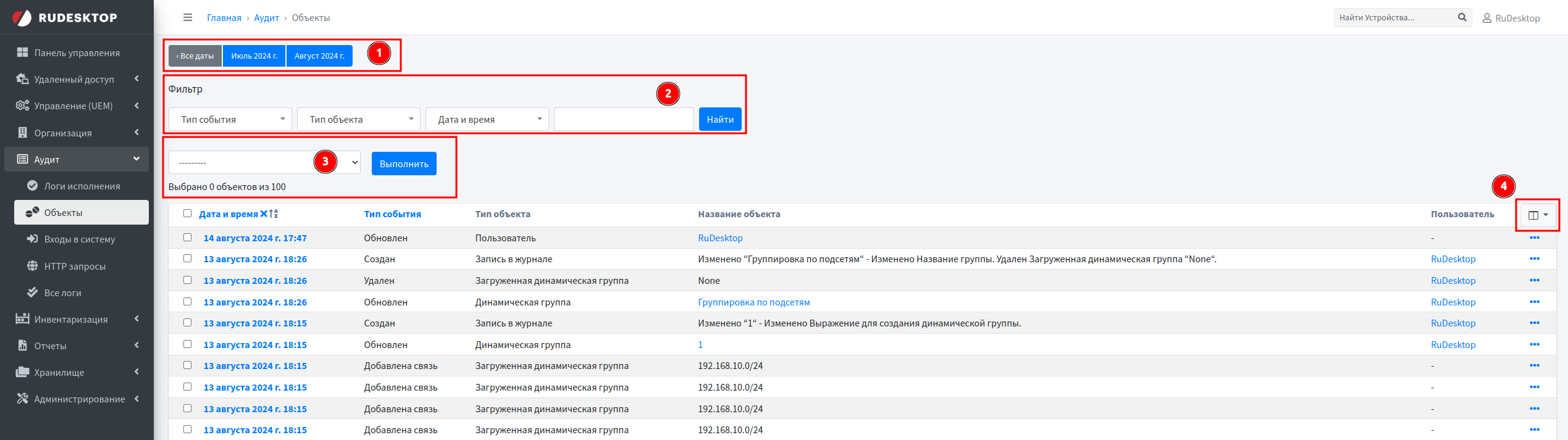Image resolution: width=1568 pixels, height=440 pixels.
Task: Open the Тип события filter dropdown
Action: click(230, 119)
